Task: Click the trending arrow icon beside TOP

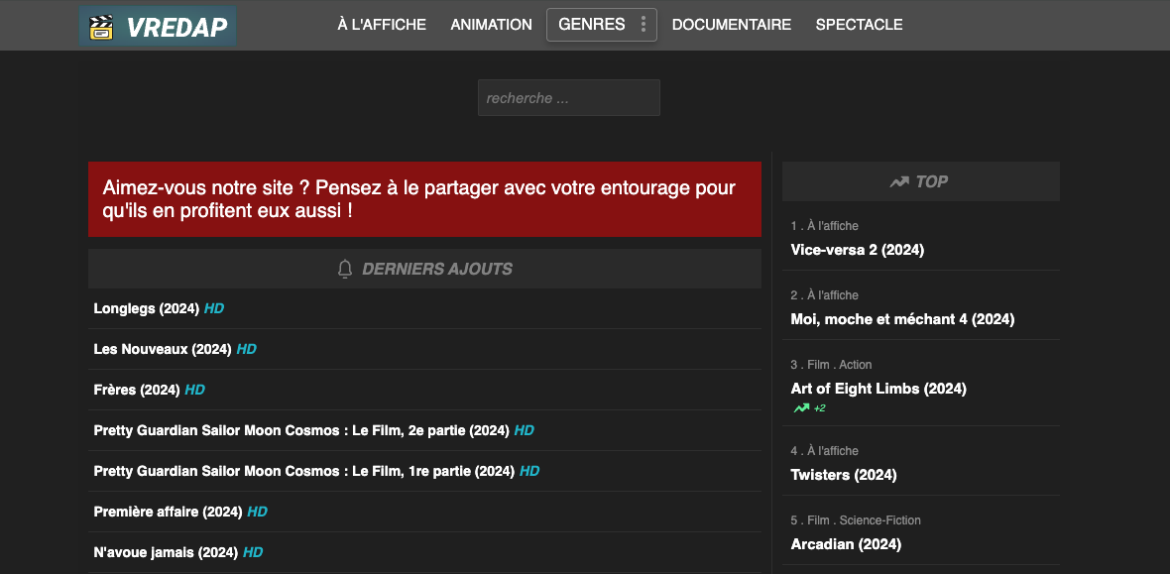Action: [899, 182]
